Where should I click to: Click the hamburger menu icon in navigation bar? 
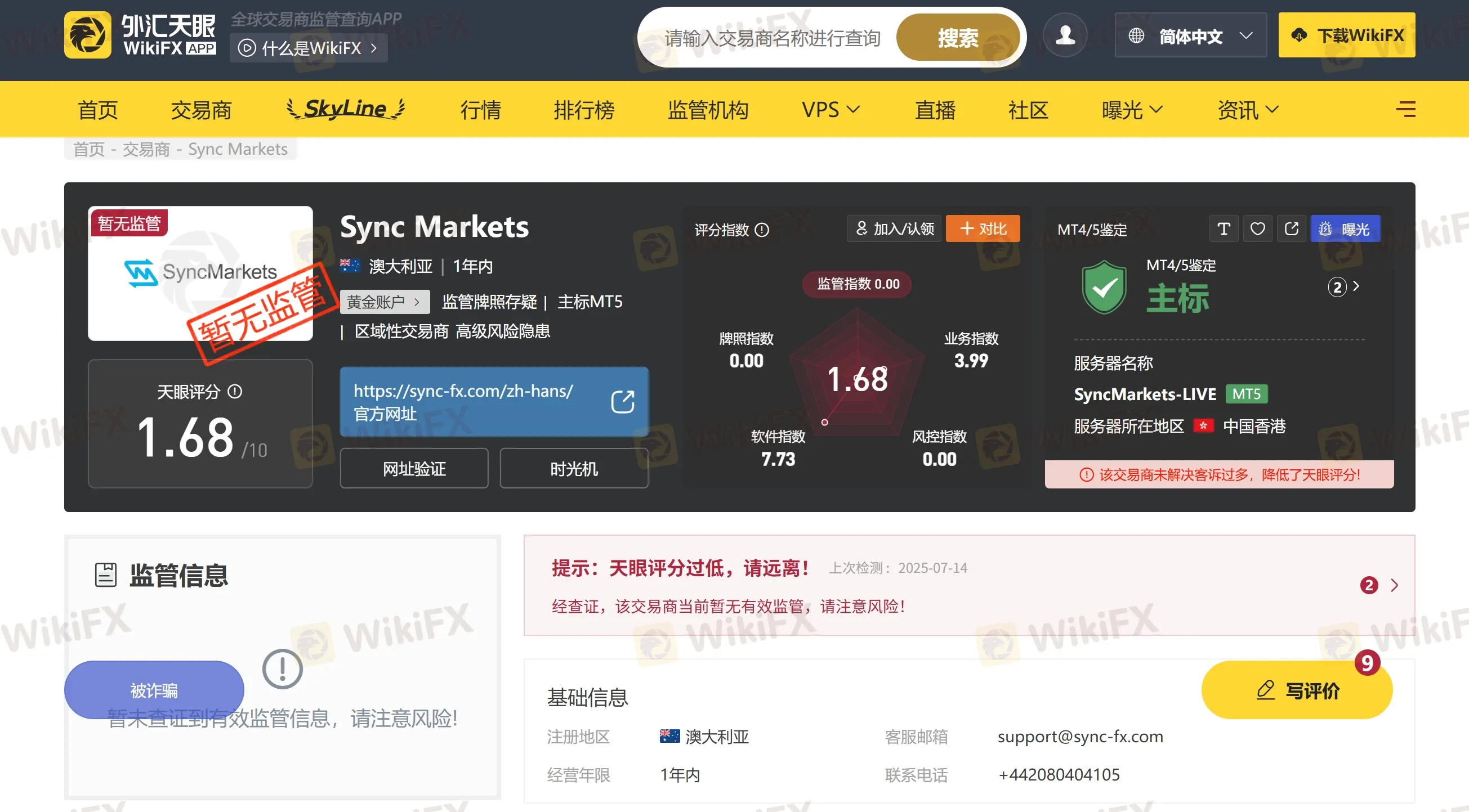click(1405, 109)
